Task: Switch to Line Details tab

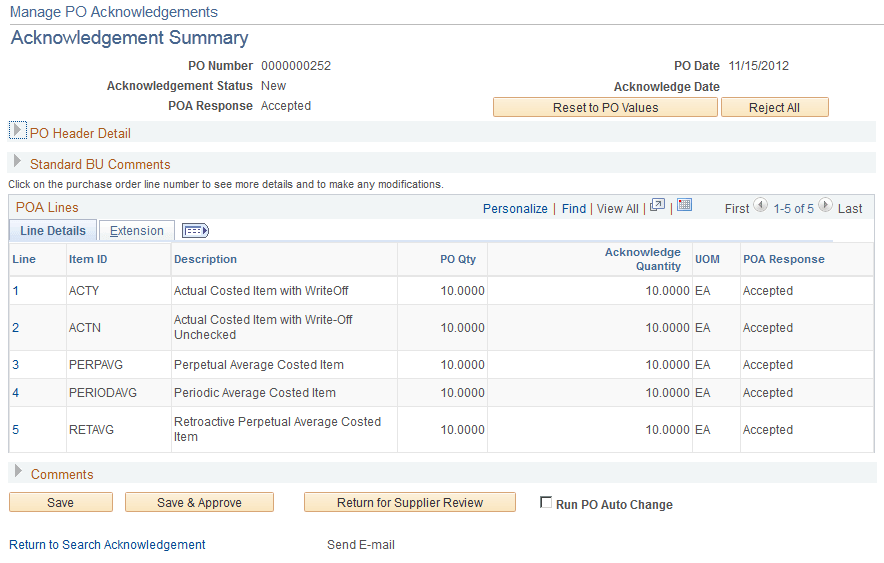Action: 53,231
